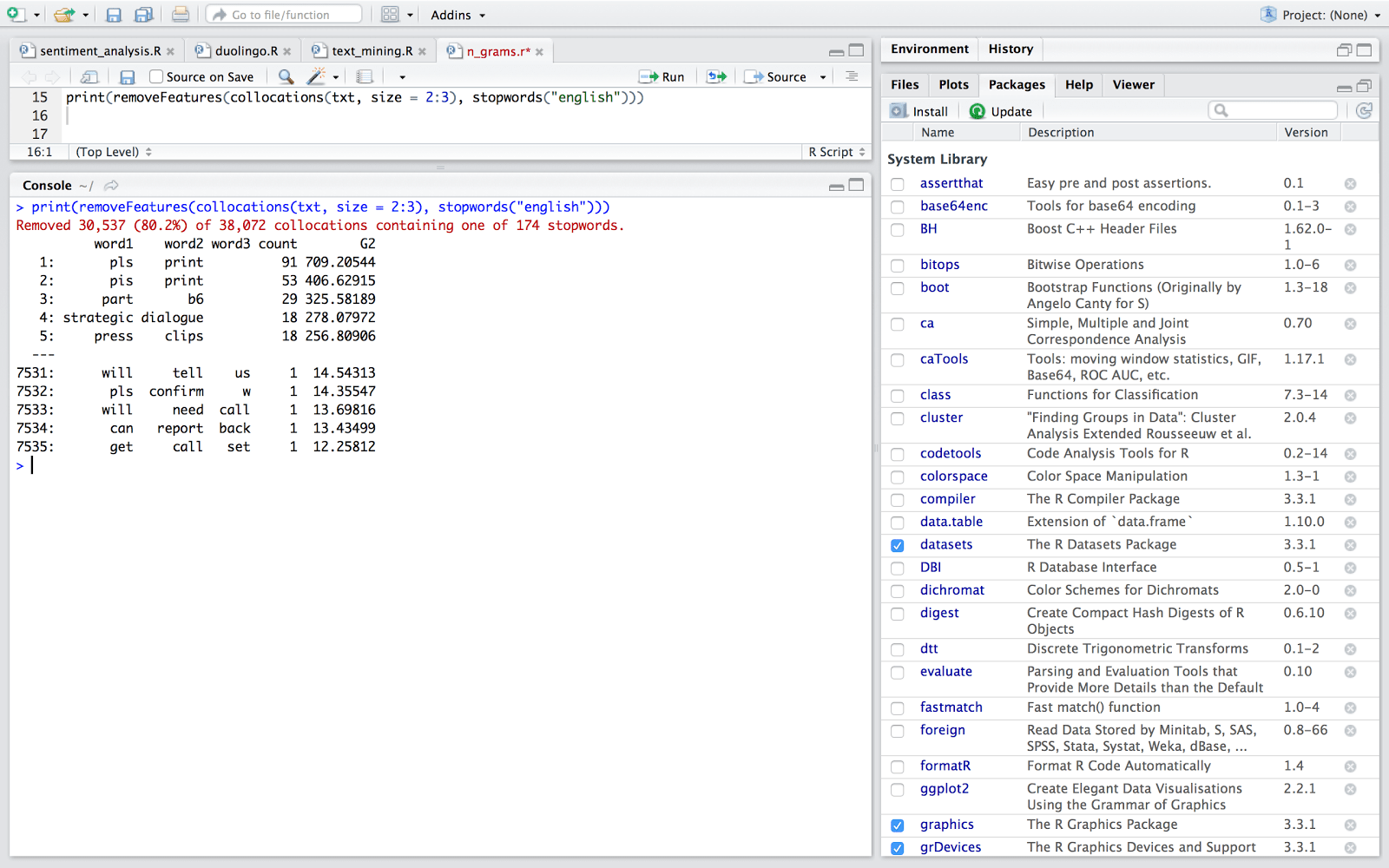
Task: Save the current document with the editor save icon
Action: [127, 76]
